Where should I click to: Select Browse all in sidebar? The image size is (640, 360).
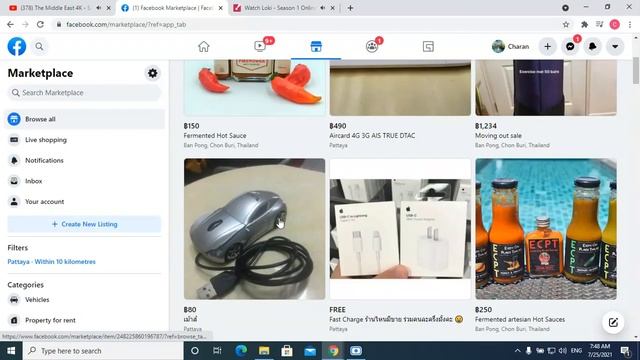pos(84,119)
